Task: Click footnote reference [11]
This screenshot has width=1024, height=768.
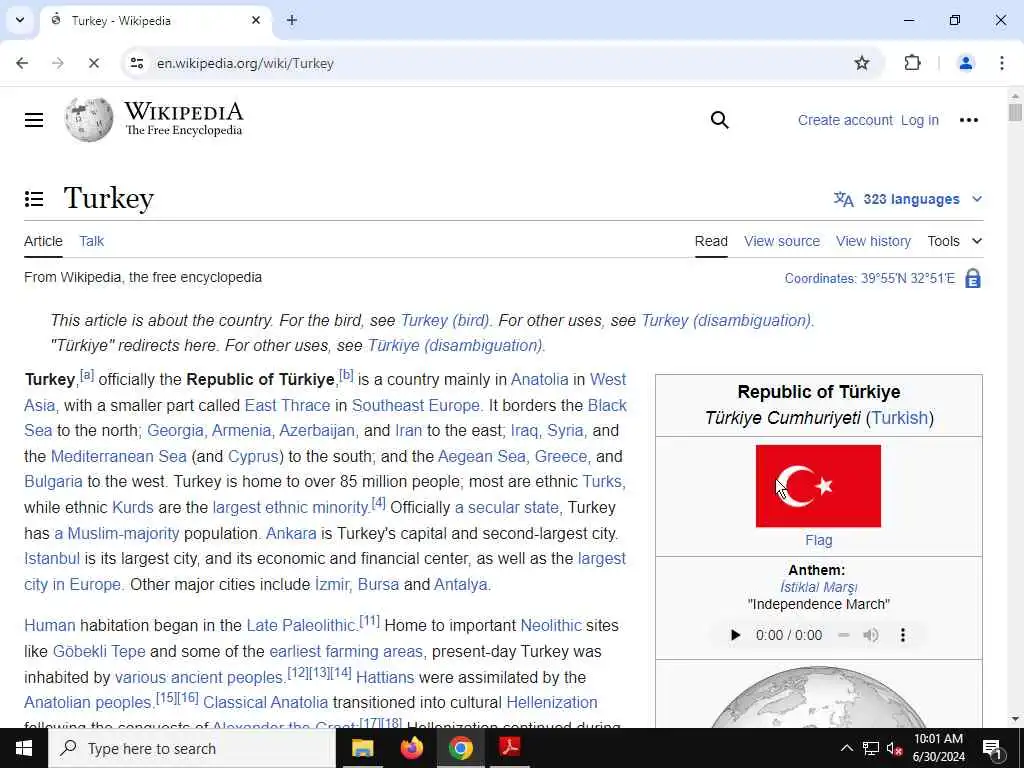Action: (x=369, y=620)
